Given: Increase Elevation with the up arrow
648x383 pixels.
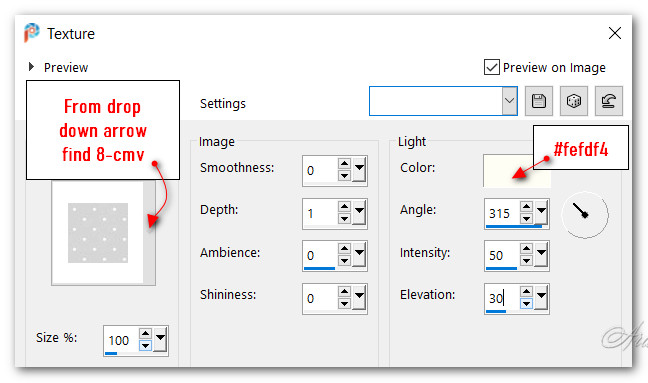Looking at the screenshot, I should pyautogui.click(x=526, y=291).
